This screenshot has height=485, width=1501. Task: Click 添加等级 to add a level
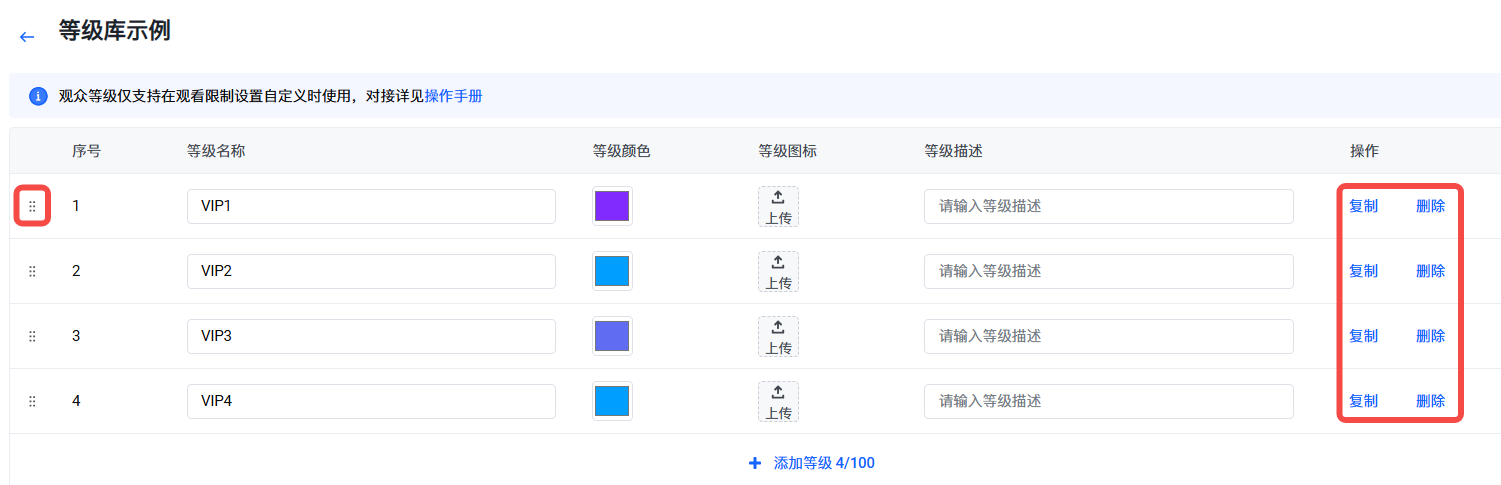tap(812, 463)
